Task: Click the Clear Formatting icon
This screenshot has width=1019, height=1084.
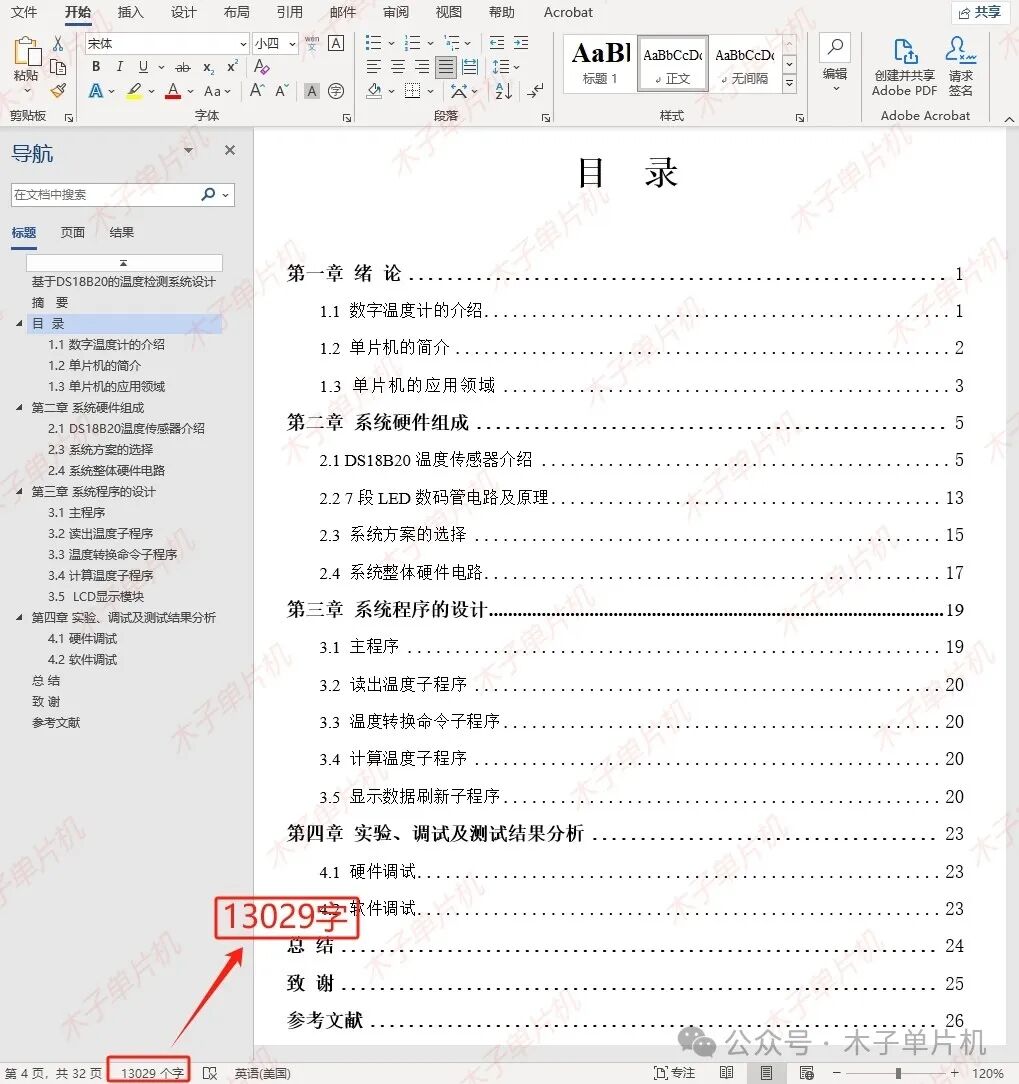Action: tap(262, 67)
